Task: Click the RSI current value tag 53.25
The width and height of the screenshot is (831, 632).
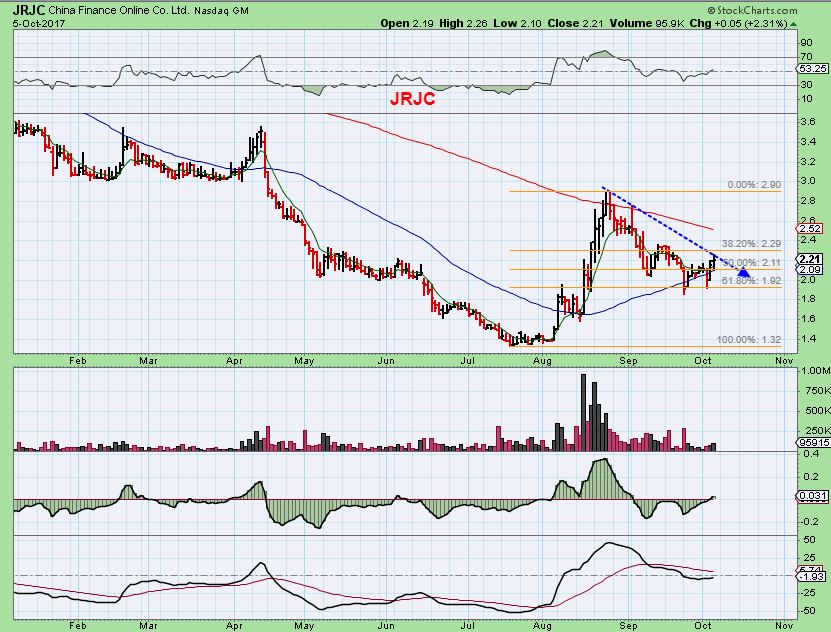Action: pyautogui.click(x=812, y=69)
